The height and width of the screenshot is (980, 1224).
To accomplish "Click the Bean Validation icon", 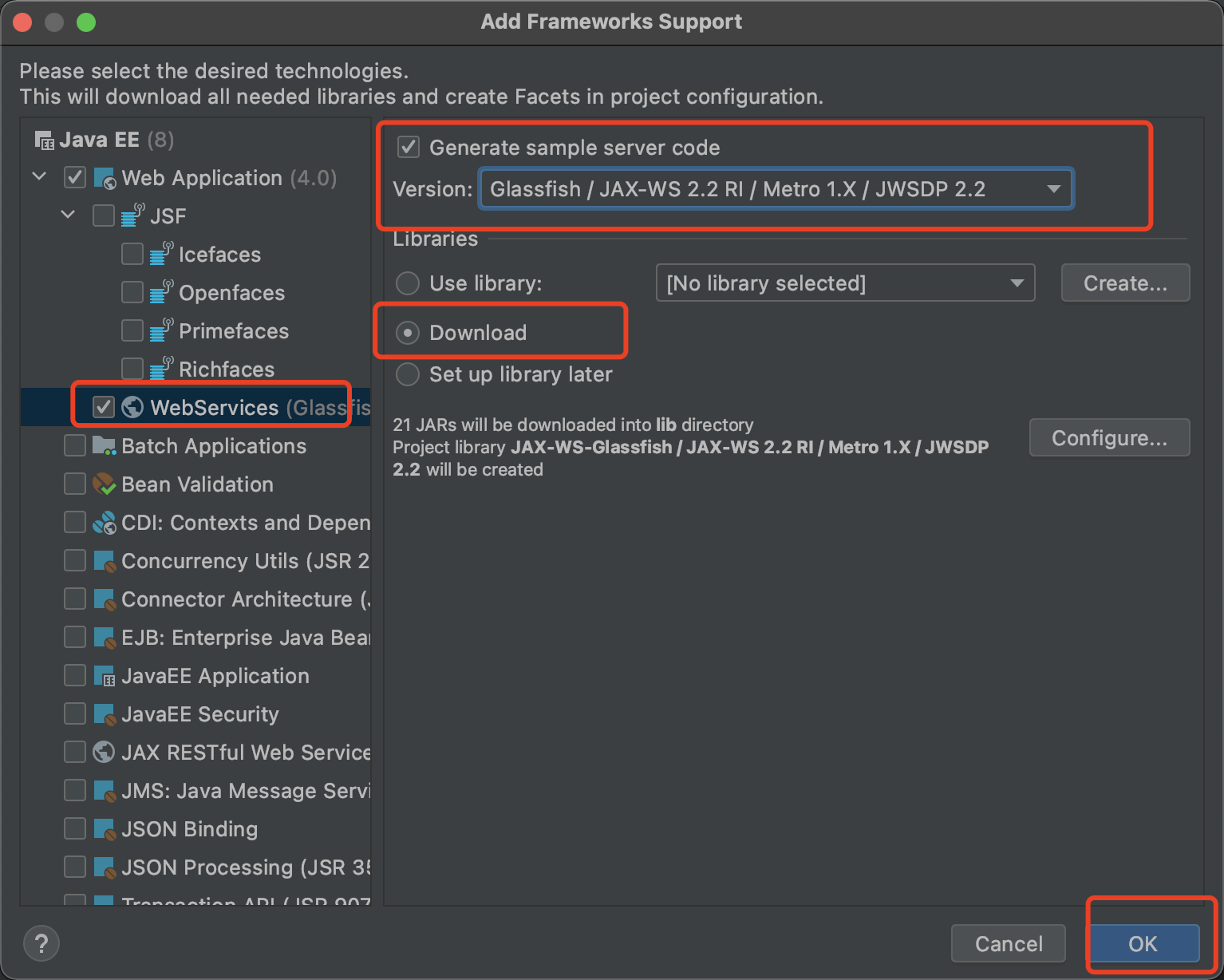I will 103,484.
